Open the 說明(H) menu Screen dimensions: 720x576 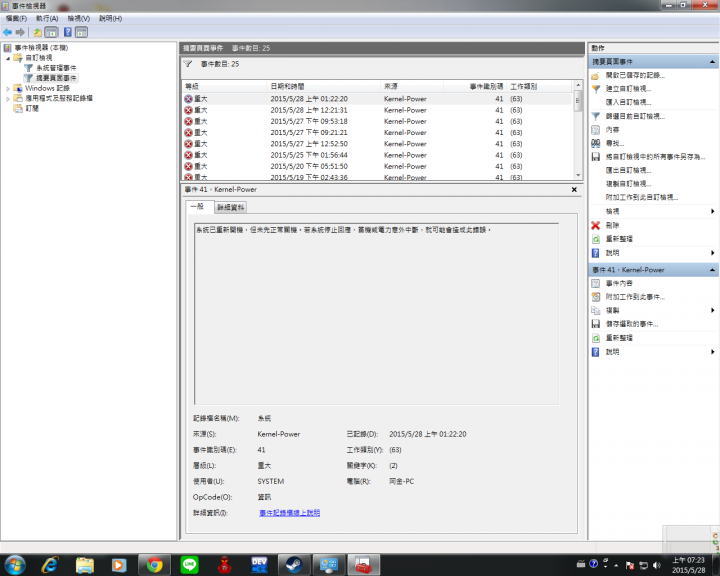coord(110,18)
